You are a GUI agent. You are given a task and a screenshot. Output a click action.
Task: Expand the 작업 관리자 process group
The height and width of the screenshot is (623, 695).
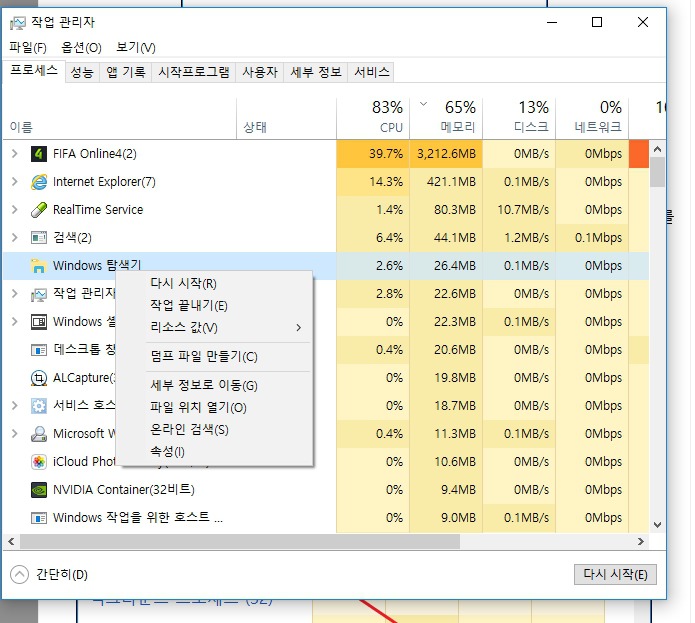coord(15,294)
